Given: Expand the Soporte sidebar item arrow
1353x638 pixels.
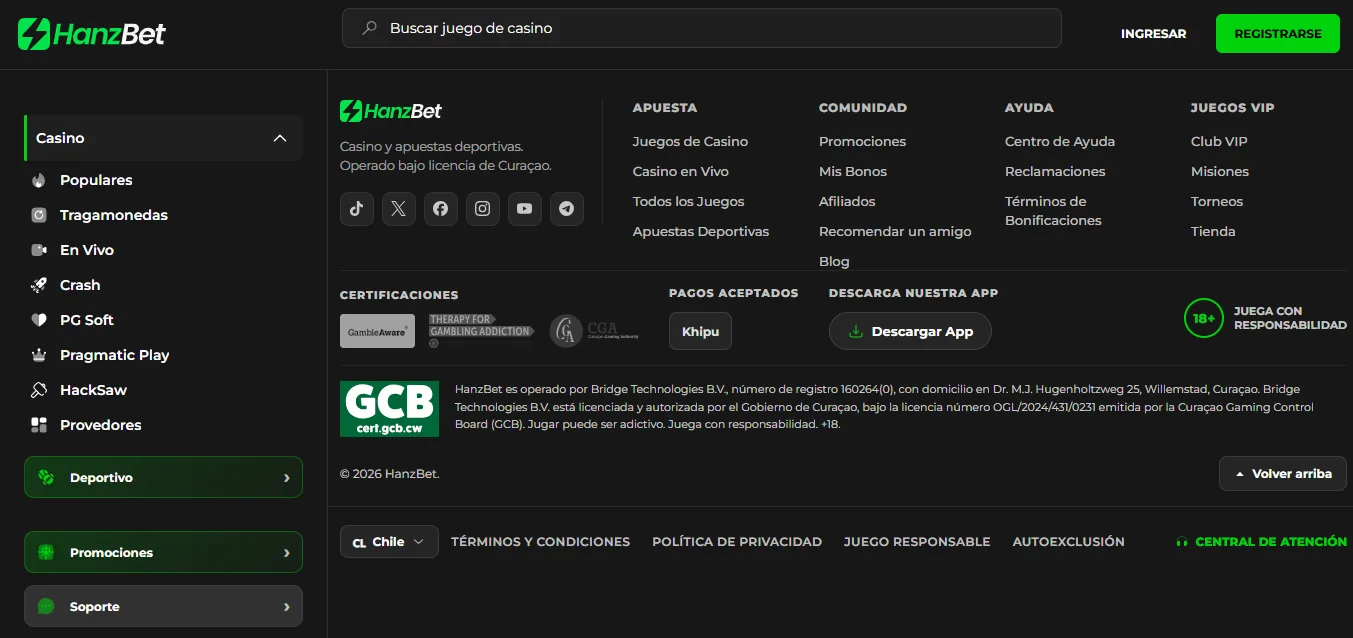Looking at the screenshot, I should 286,607.
